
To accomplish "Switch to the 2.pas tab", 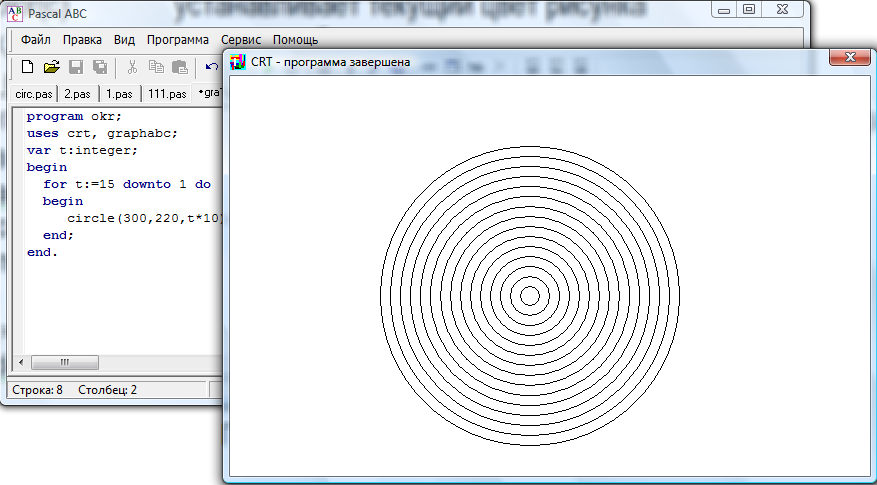I will coord(78,94).
